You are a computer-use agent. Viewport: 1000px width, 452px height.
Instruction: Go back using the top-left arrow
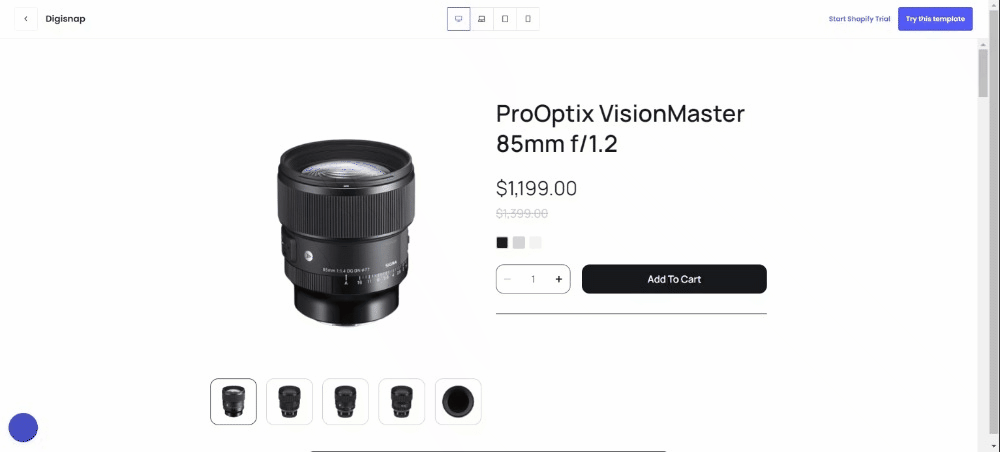tap(26, 19)
